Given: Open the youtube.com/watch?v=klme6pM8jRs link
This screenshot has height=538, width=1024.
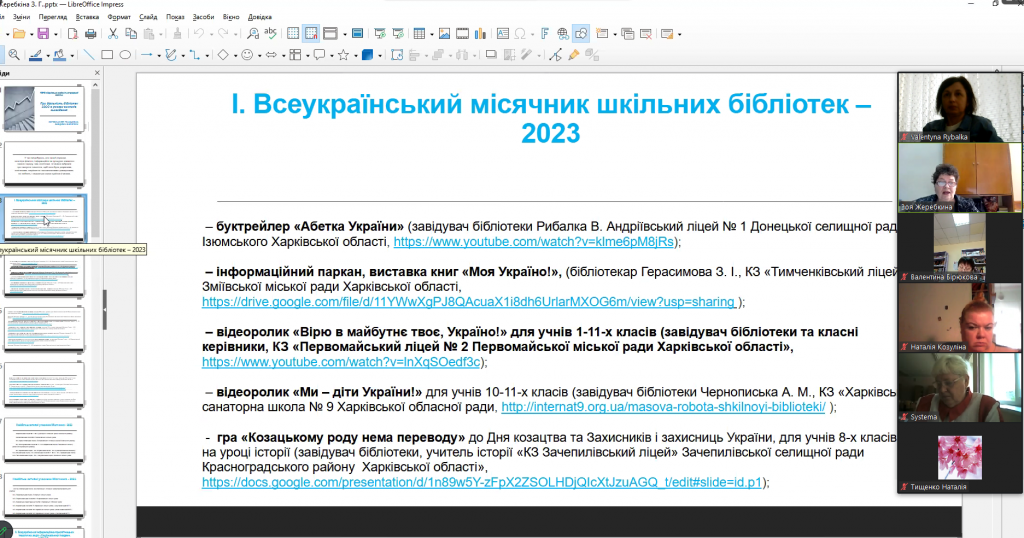Looking at the screenshot, I should point(534,242).
